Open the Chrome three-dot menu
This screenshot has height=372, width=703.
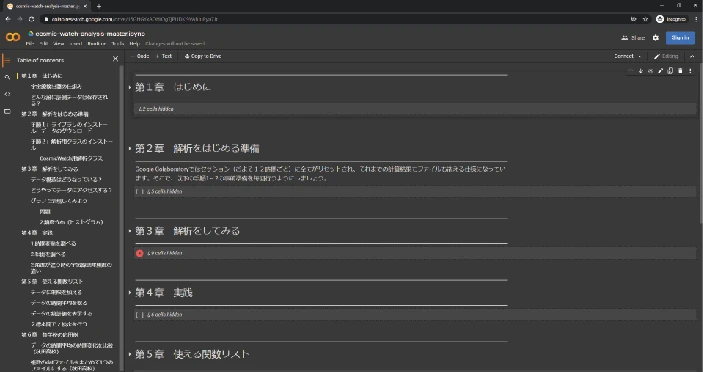click(x=697, y=19)
